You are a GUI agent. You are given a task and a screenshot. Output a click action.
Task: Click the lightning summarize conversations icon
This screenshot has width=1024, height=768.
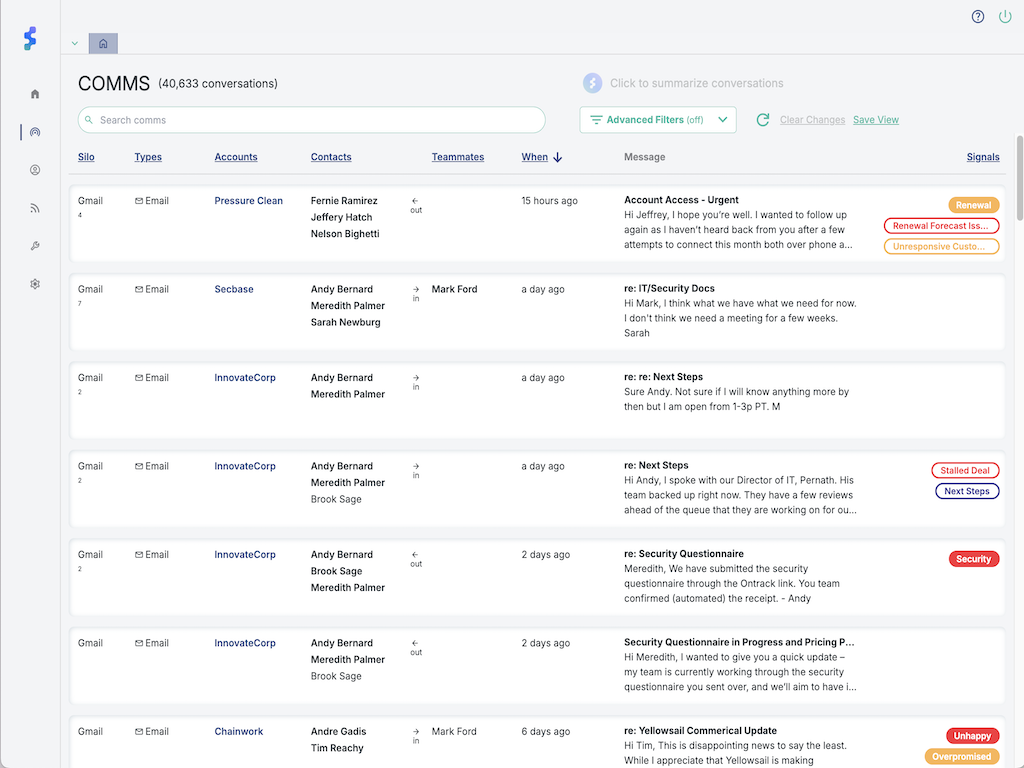tap(592, 84)
